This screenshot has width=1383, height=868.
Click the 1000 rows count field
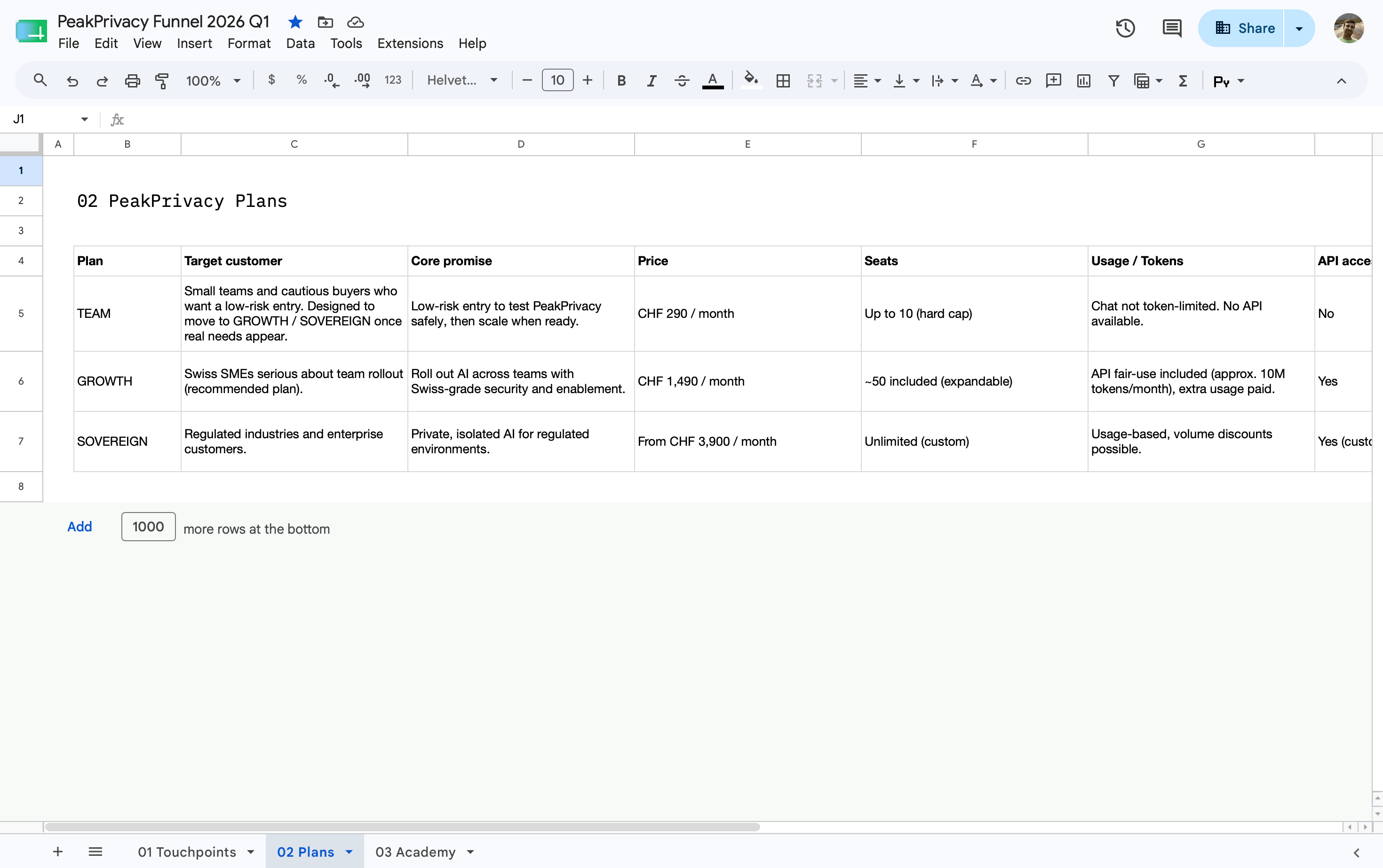[x=148, y=527]
